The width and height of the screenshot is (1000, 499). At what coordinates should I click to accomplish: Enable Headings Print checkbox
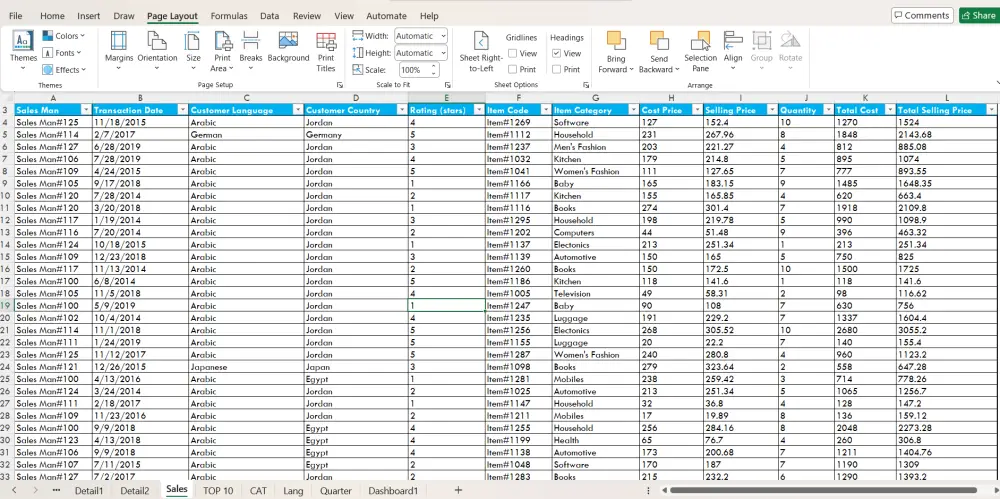(556, 70)
